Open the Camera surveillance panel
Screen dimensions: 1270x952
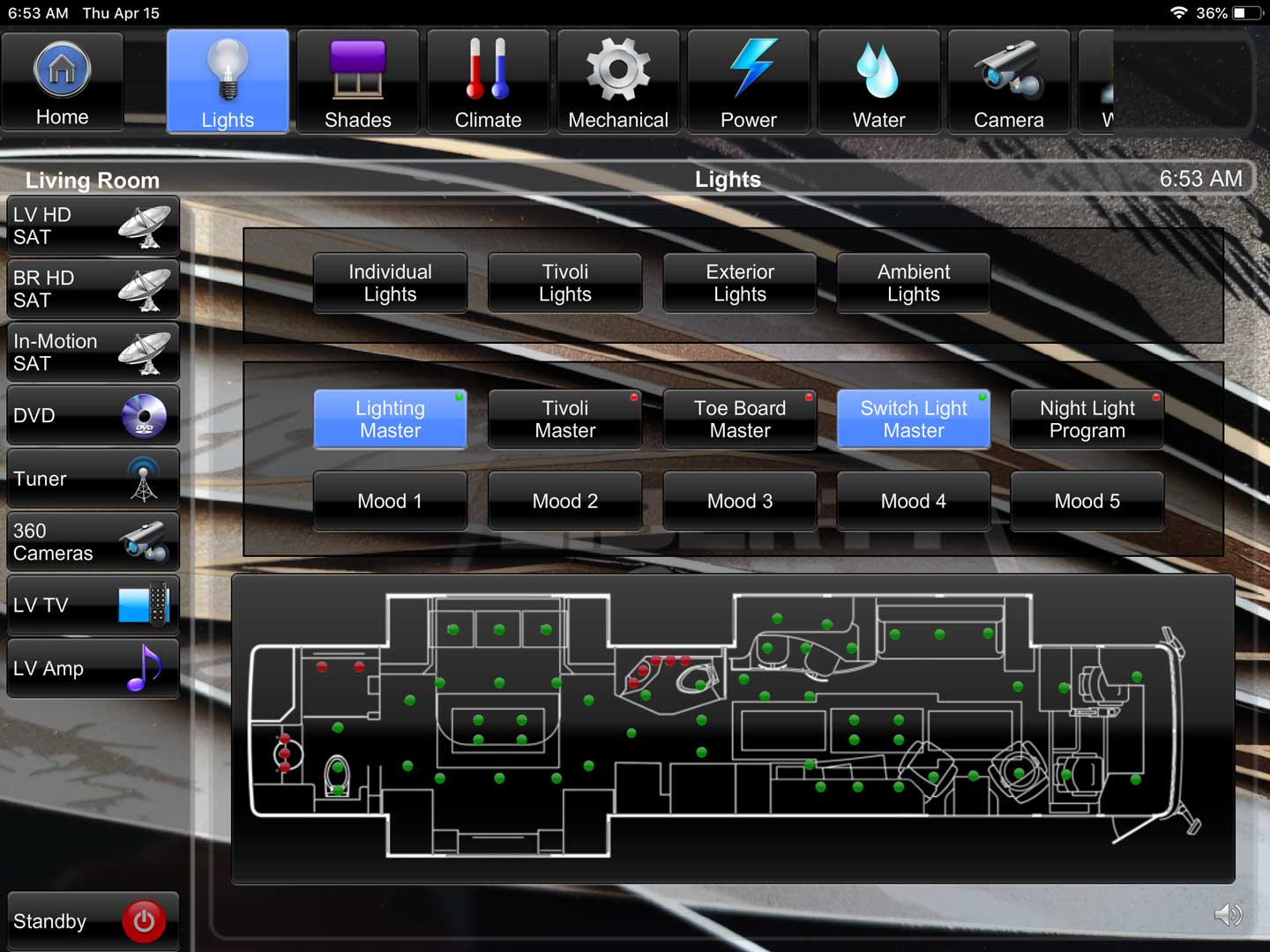click(1009, 81)
